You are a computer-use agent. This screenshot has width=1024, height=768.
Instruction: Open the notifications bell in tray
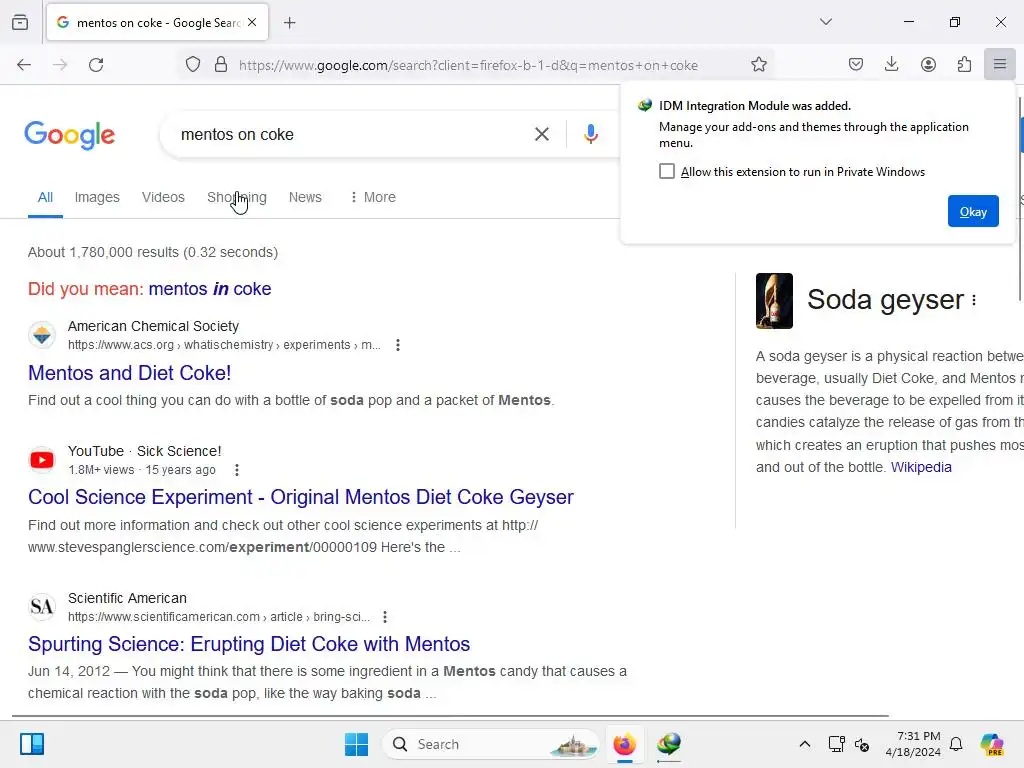(x=956, y=744)
